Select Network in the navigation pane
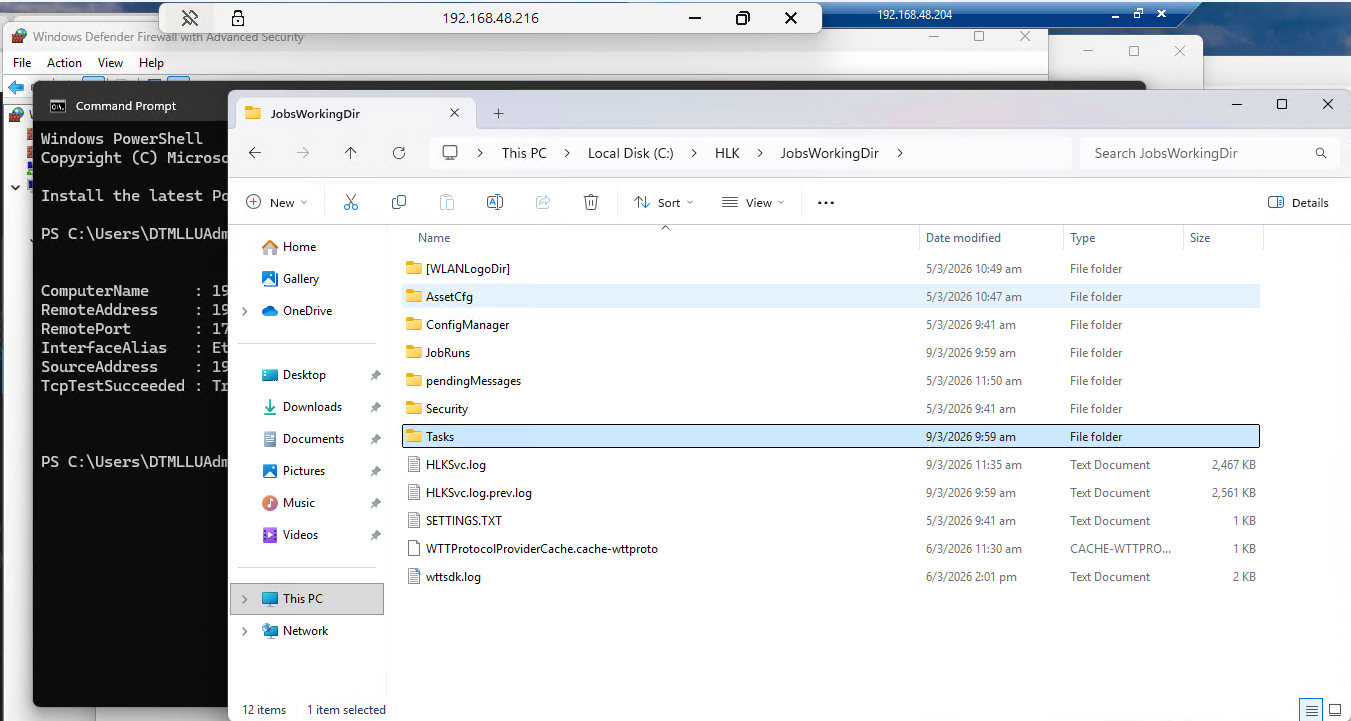 305,631
